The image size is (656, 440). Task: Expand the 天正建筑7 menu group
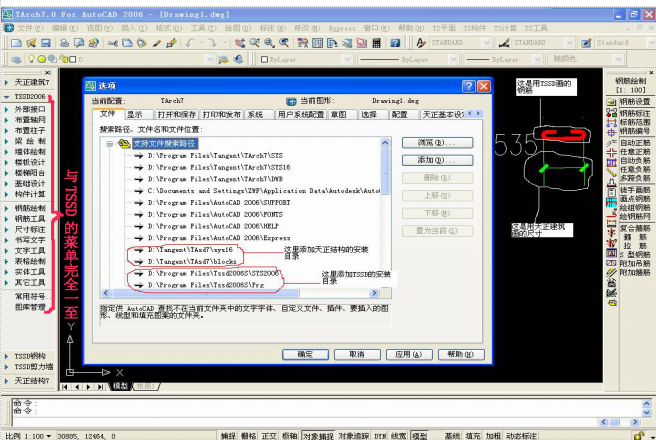click(7, 82)
